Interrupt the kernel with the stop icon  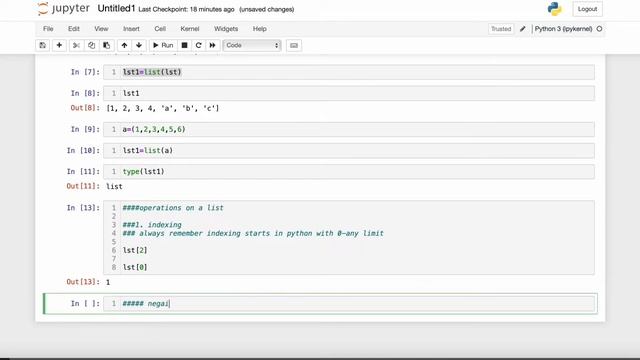(x=184, y=45)
